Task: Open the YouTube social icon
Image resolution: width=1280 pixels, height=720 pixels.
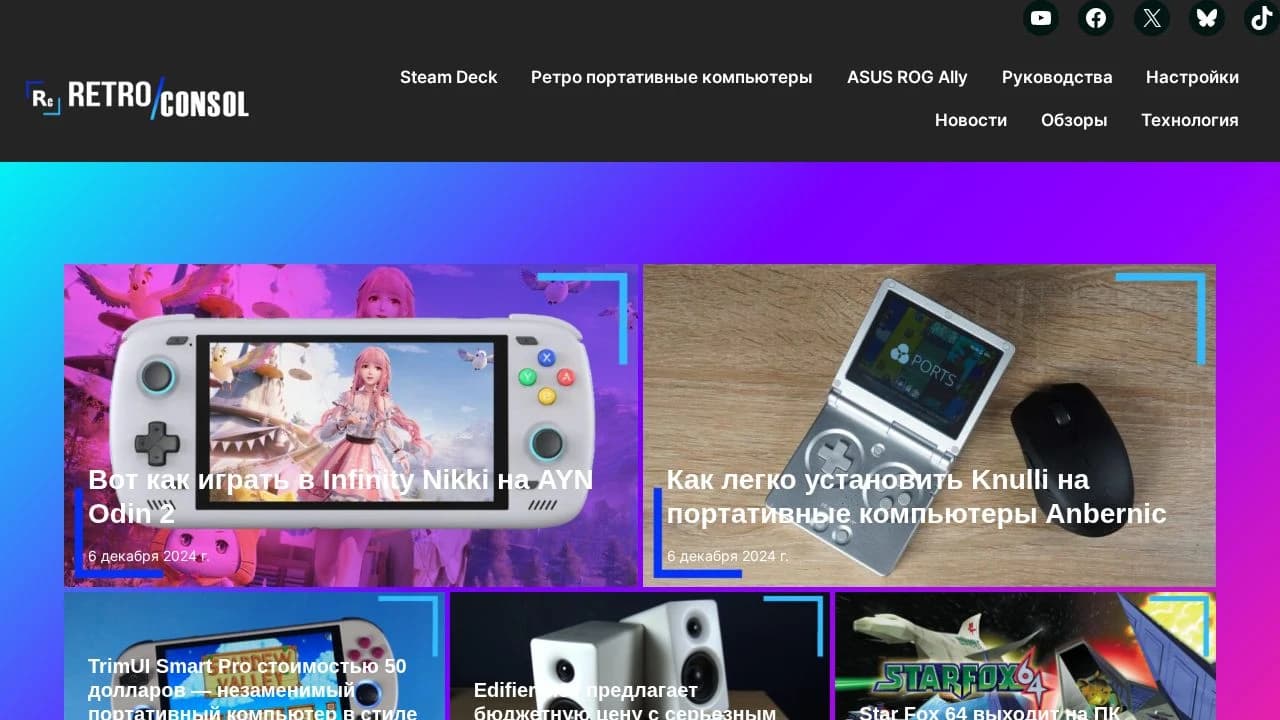Action: (x=1041, y=18)
